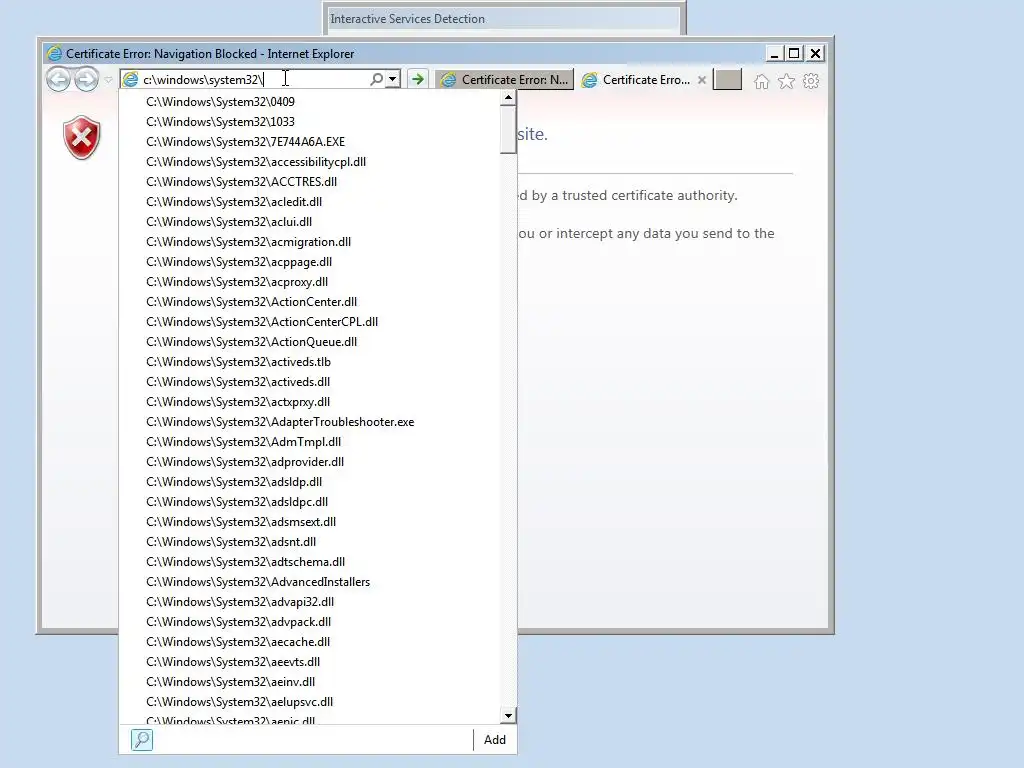The width and height of the screenshot is (1024, 768).
Task: Select AdvancedInstallers suggestion
Action: coord(309,582)
